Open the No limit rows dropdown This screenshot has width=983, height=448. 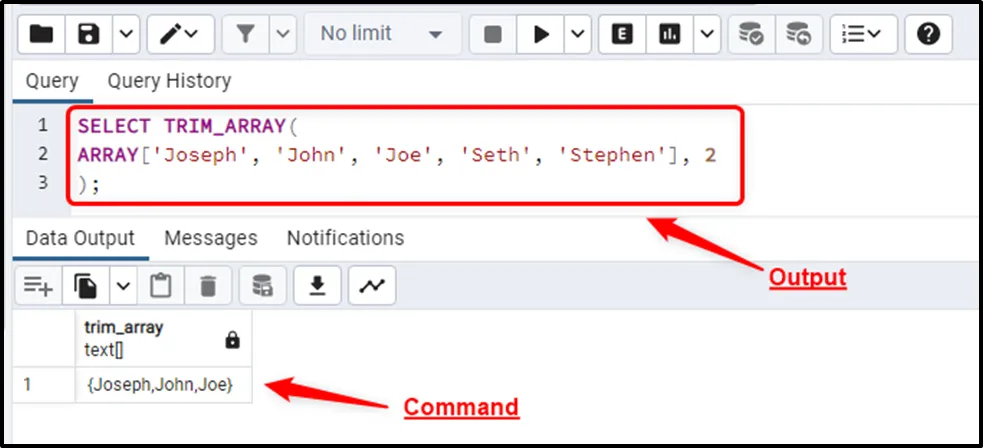381,34
